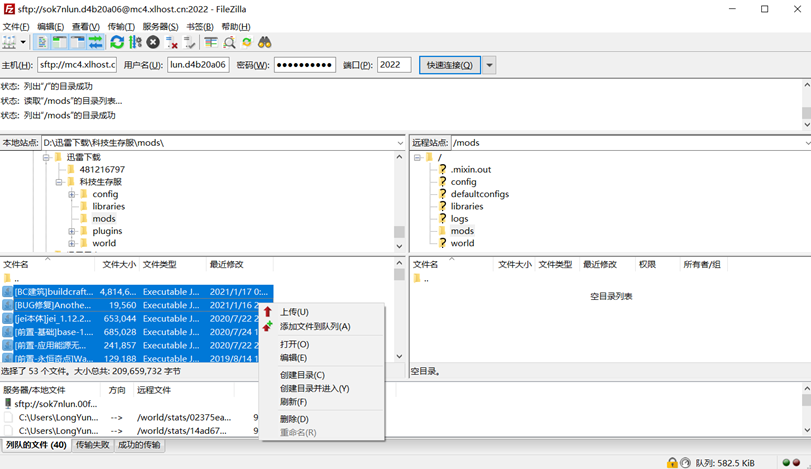Open directory listing filters dialog
This screenshot has width=811, height=469.
pos(211,42)
